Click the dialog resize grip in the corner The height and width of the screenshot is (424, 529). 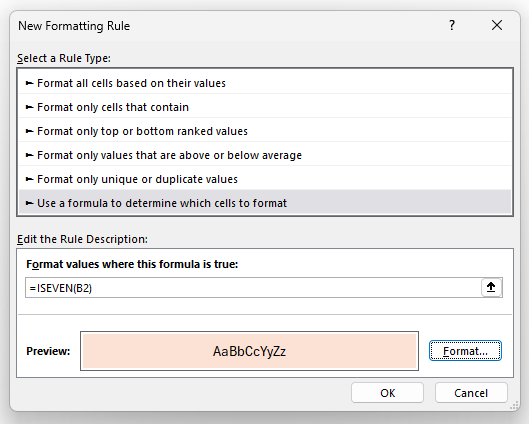(x=515, y=405)
